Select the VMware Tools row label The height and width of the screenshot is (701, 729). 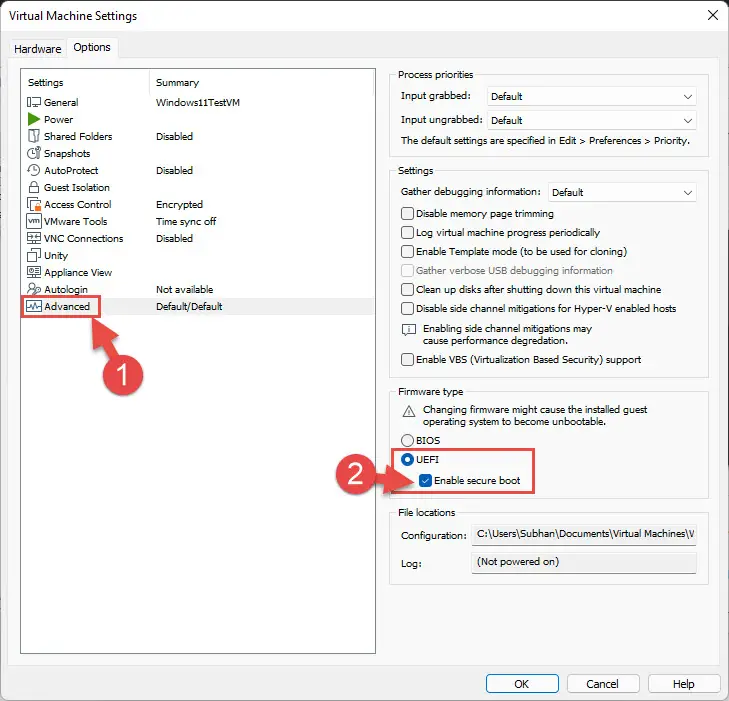tap(75, 221)
